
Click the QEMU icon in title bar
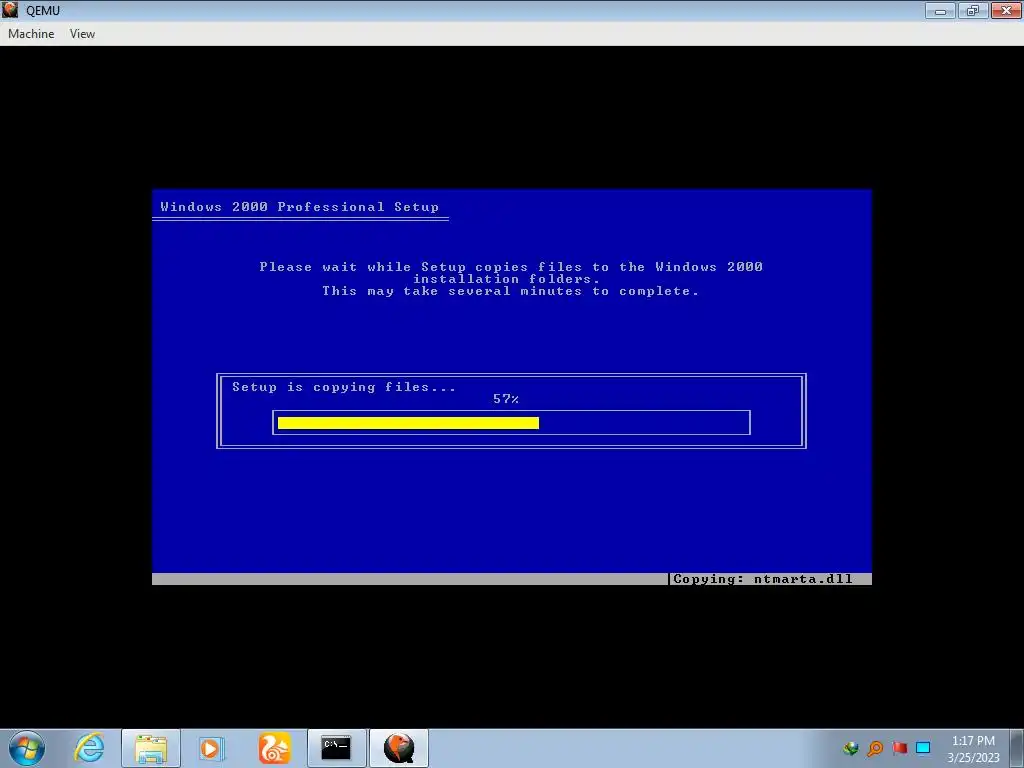coord(10,10)
